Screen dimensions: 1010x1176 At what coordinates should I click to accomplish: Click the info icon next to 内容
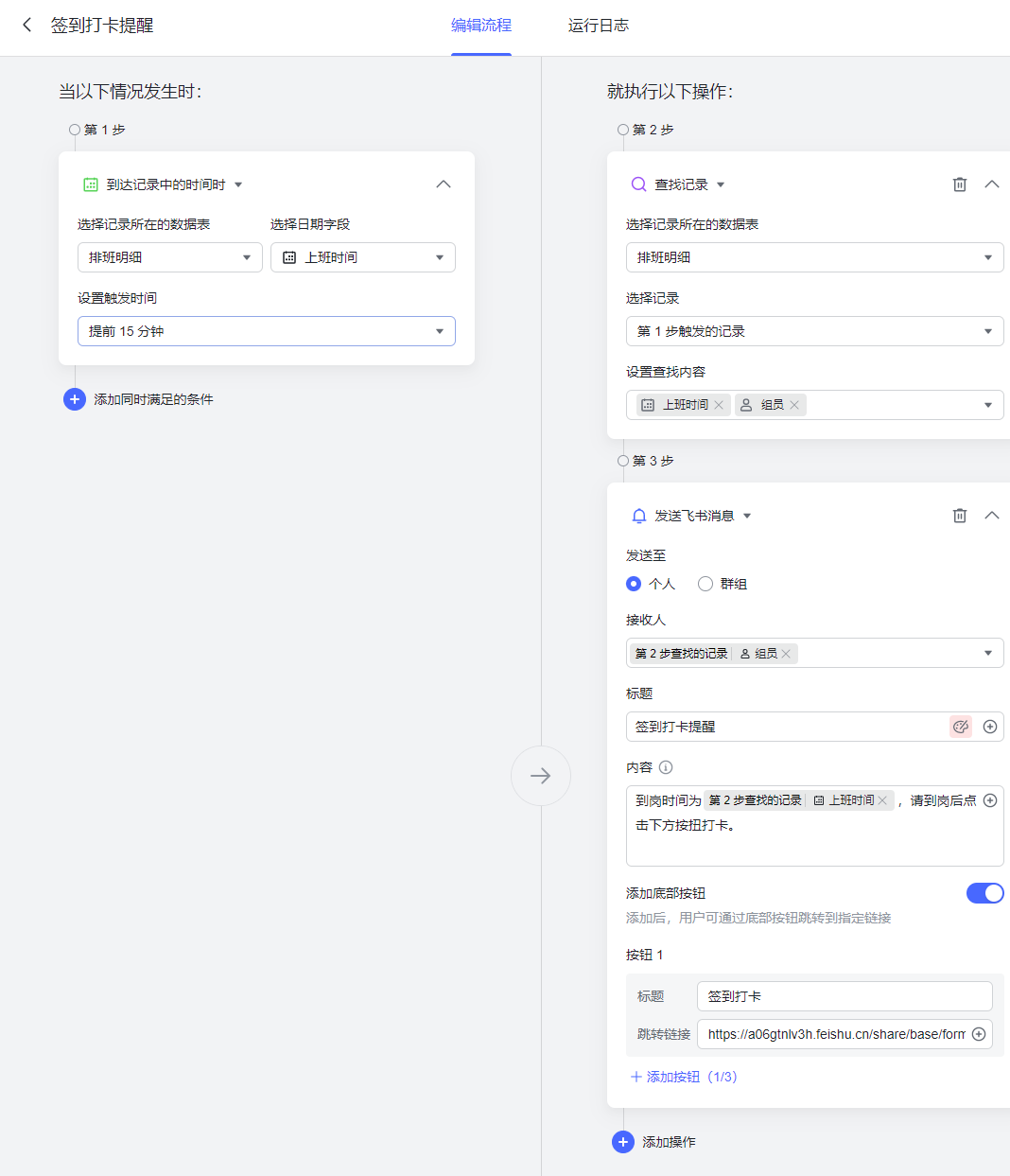pos(666,767)
